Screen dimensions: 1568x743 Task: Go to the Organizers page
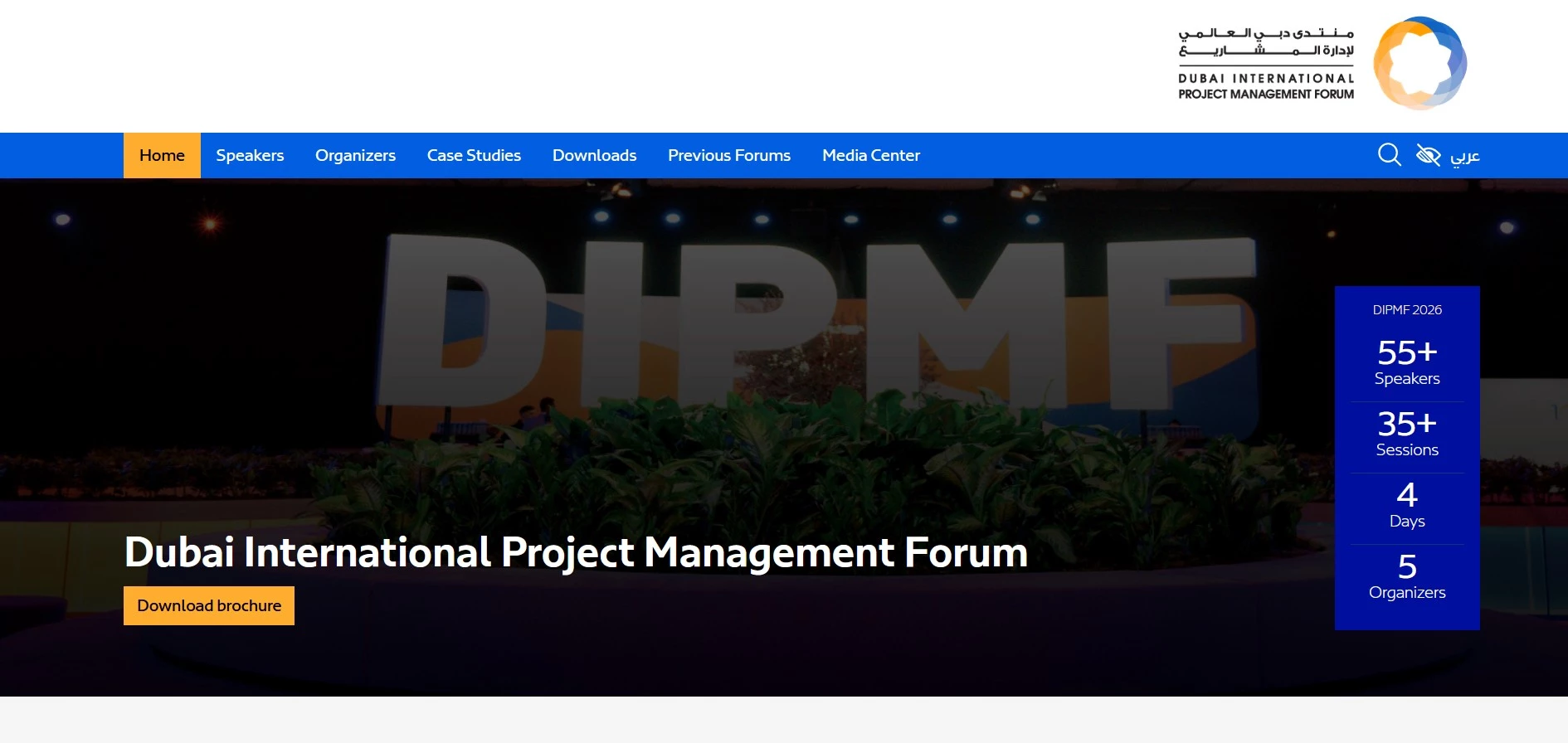[x=355, y=155]
